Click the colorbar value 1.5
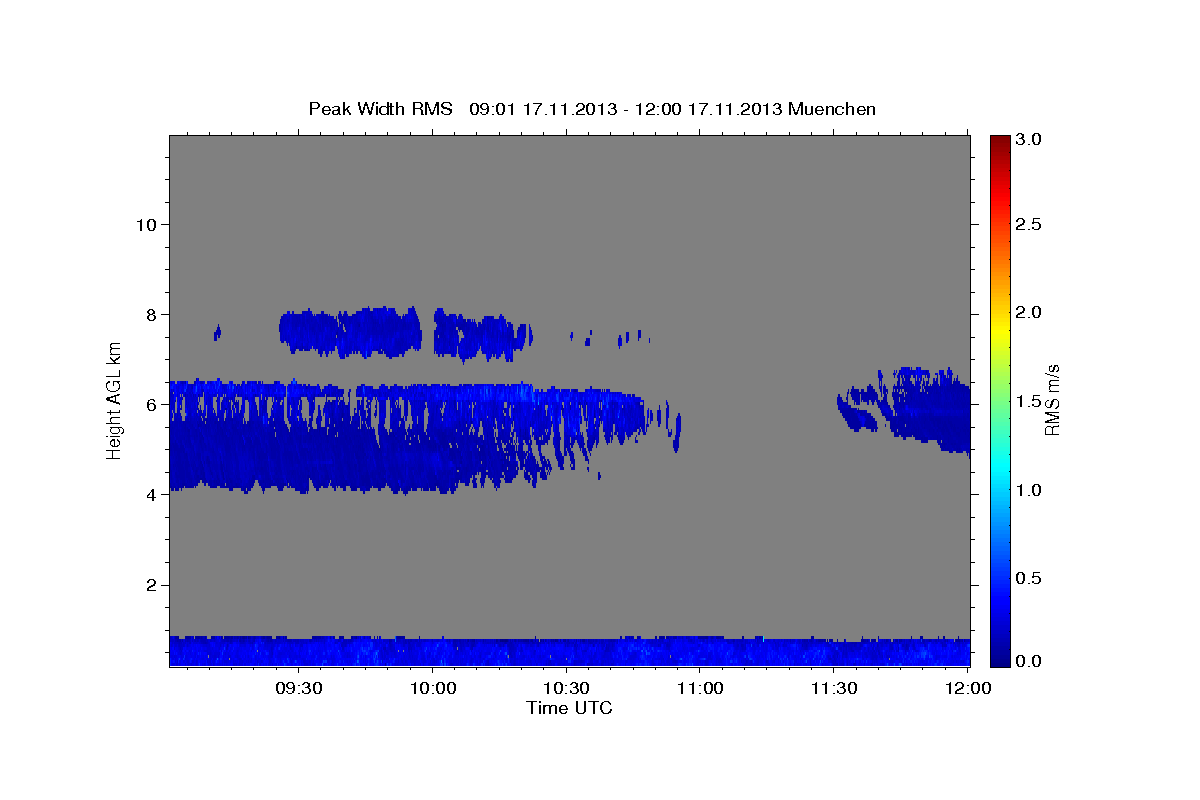This screenshot has width=1200, height=800. (1030, 401)
